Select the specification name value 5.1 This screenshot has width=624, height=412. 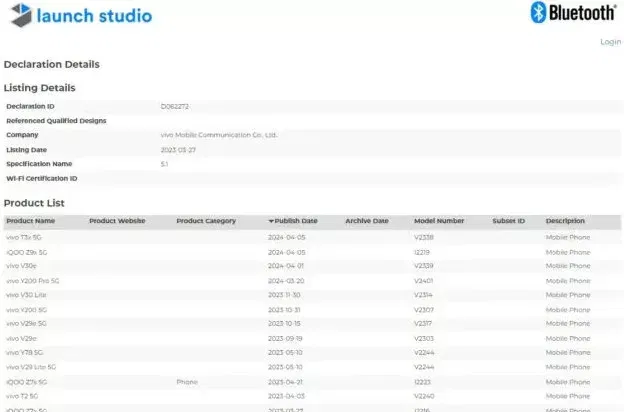pyautogui.click(x=164, y=164)
